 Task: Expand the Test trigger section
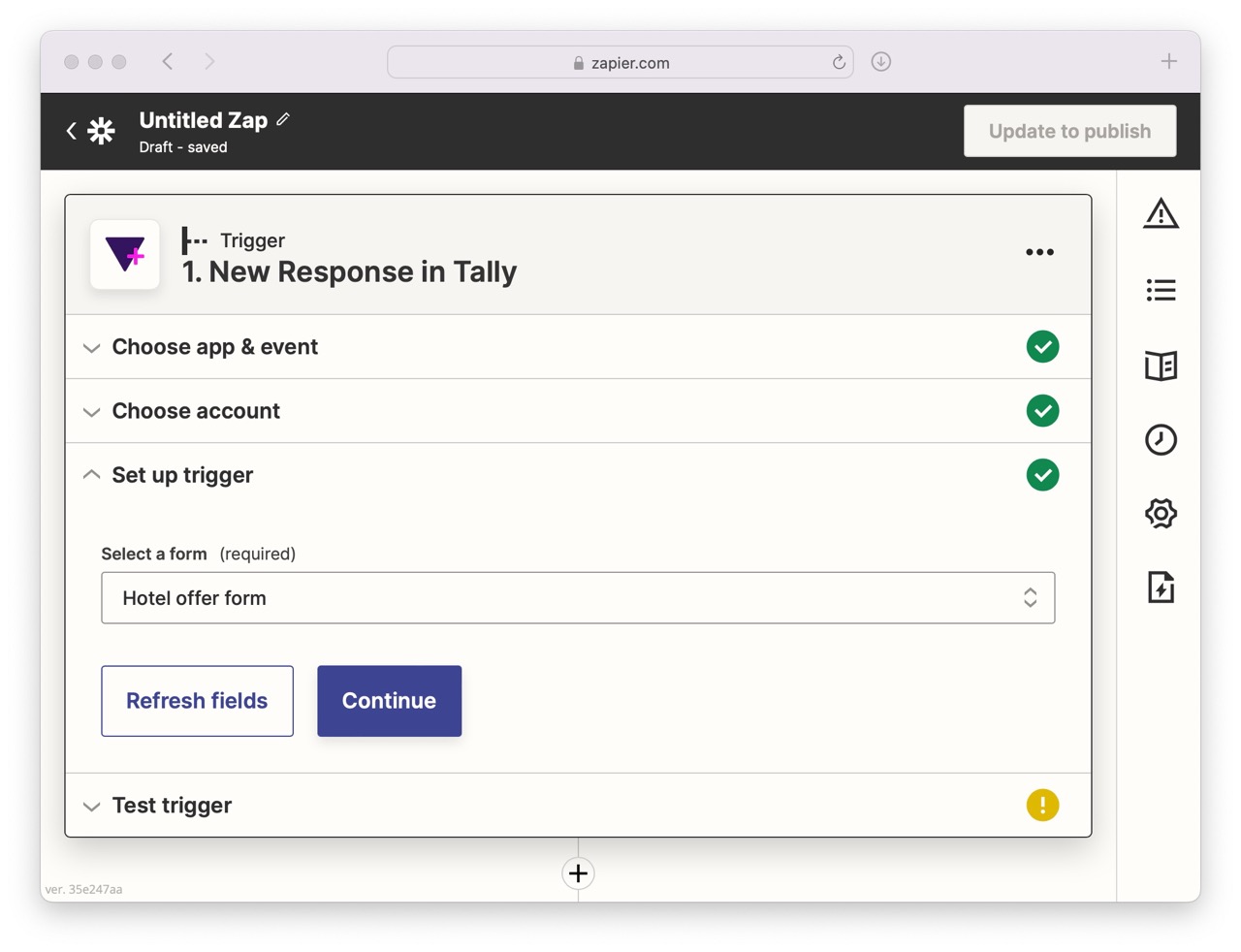point(578,806)
